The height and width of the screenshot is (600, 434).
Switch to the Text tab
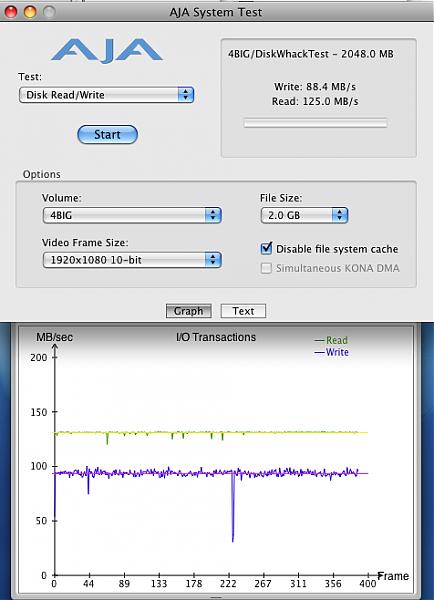point(243,311)
